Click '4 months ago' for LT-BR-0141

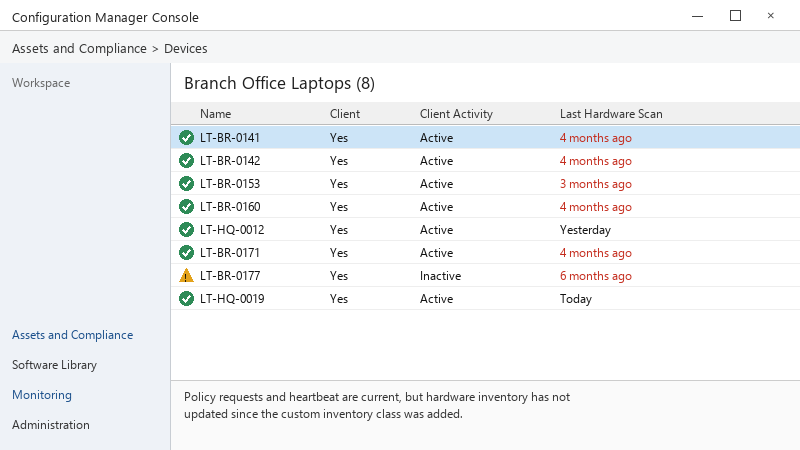tap(595, 138)
